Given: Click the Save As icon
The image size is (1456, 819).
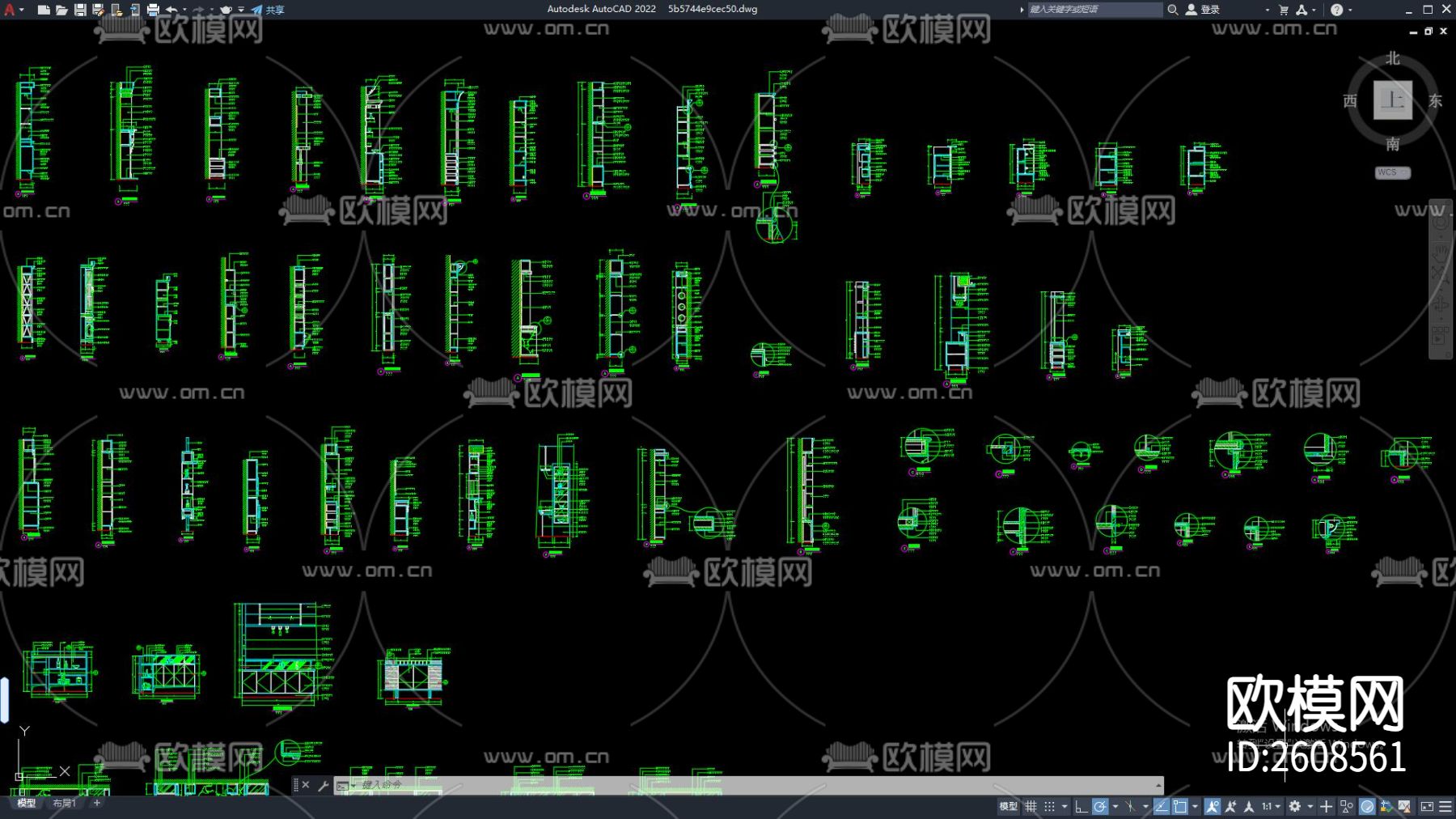Looking at the screenshot, I should click(x=98, y=10).
